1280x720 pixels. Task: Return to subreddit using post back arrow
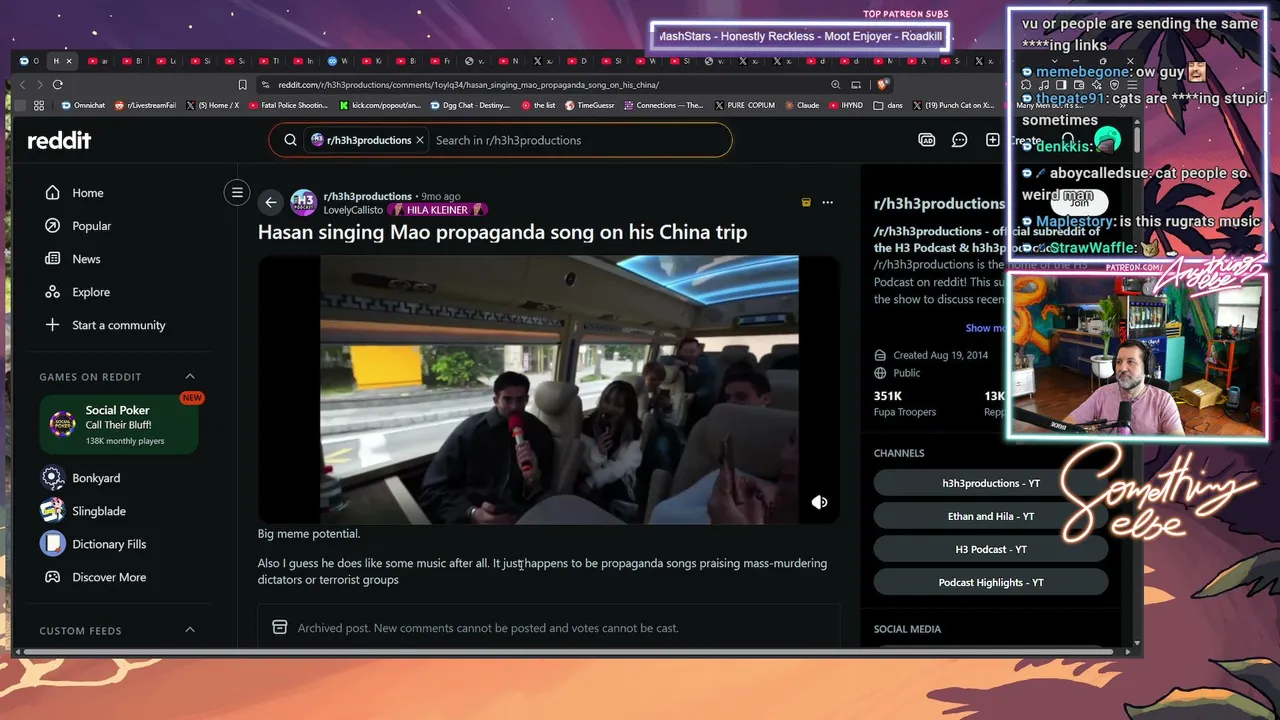click(271, 202)
